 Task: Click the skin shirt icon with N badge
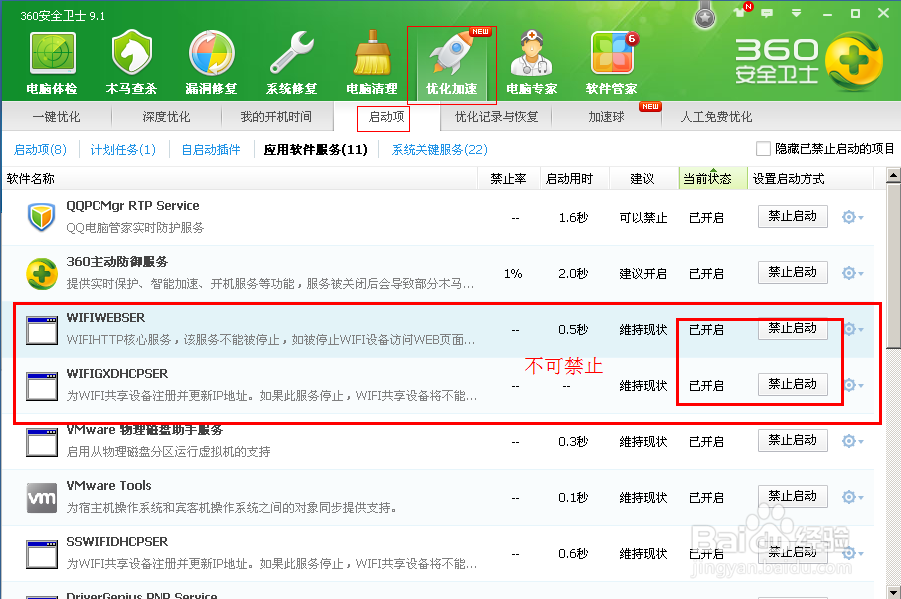[x=741, y=11]
